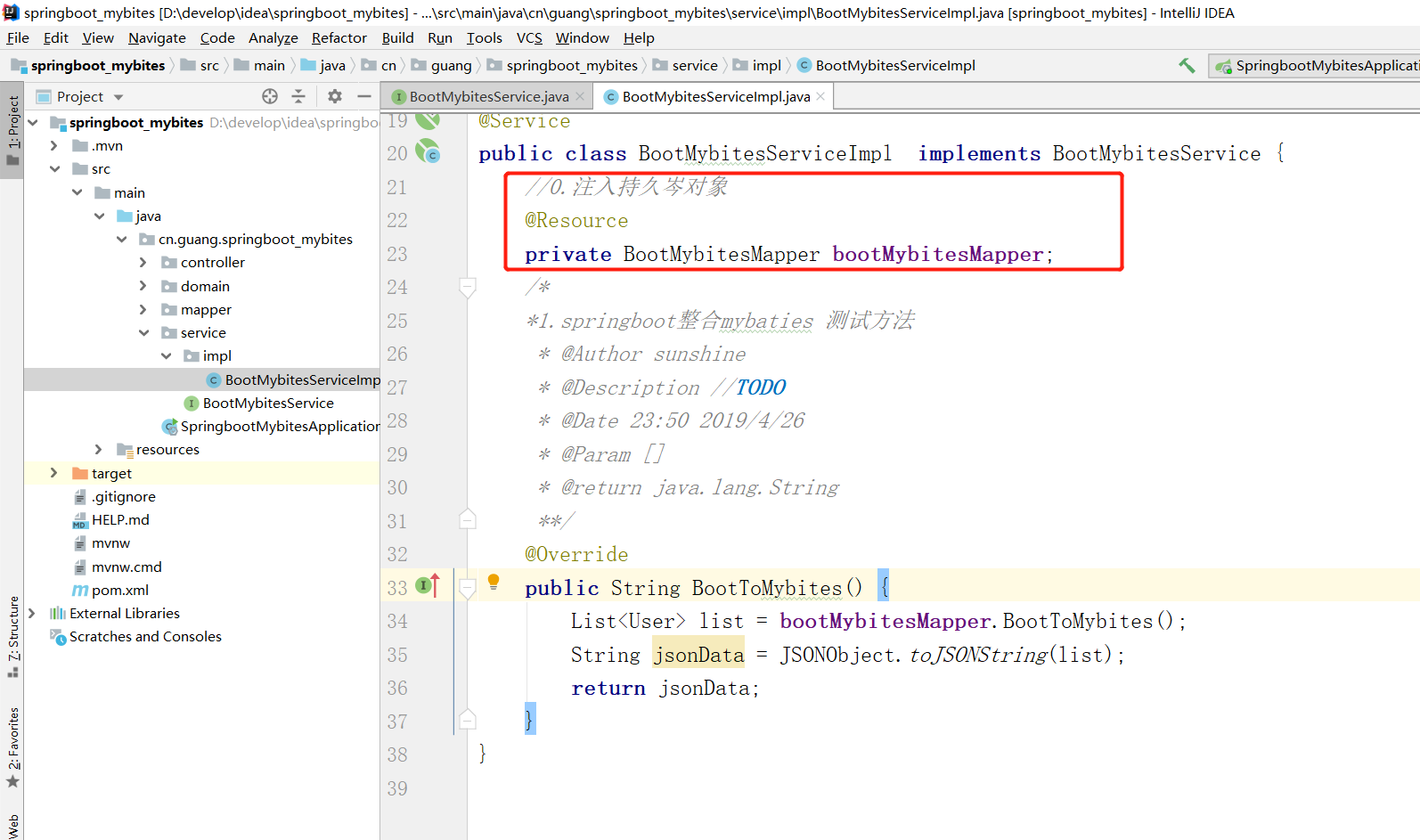
Task: Expand the .mvn folder
Action: click(x=54, y=145)
